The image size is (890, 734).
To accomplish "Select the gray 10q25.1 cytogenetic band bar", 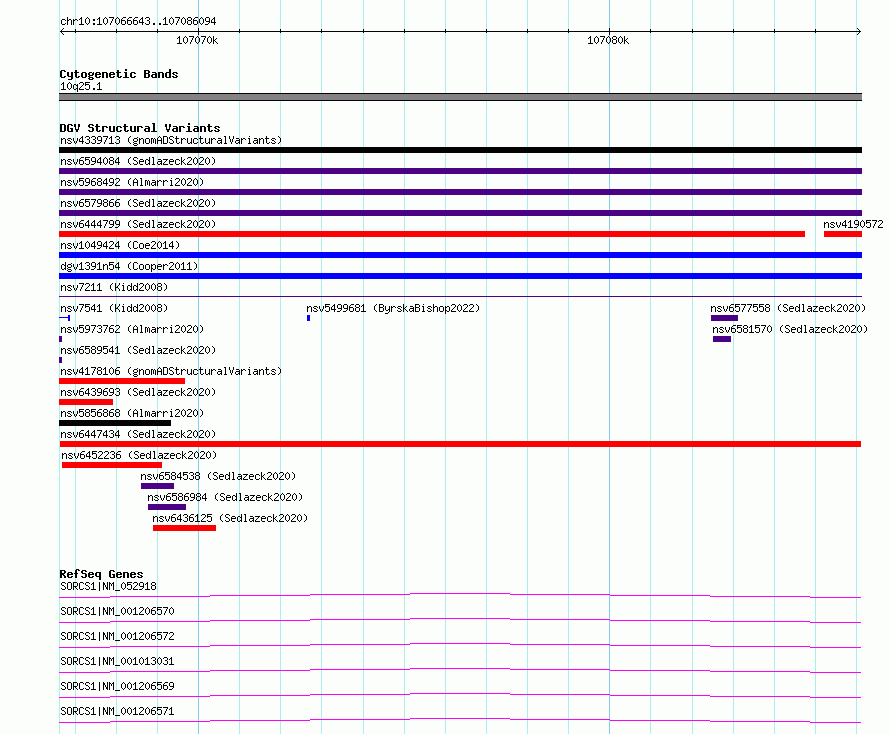I will point(460,97).
